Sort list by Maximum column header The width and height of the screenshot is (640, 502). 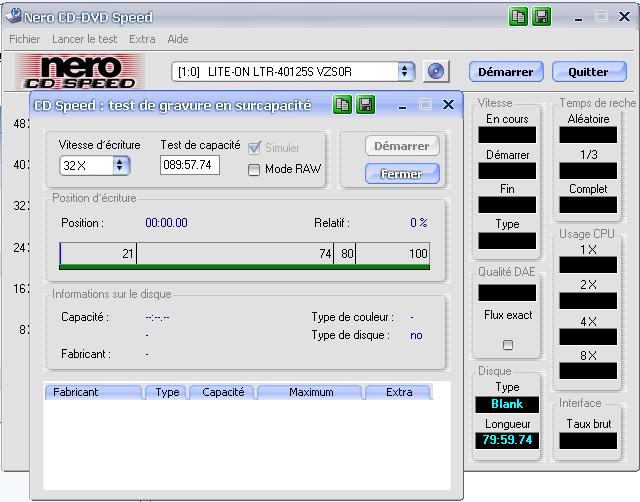pos(311,392)
